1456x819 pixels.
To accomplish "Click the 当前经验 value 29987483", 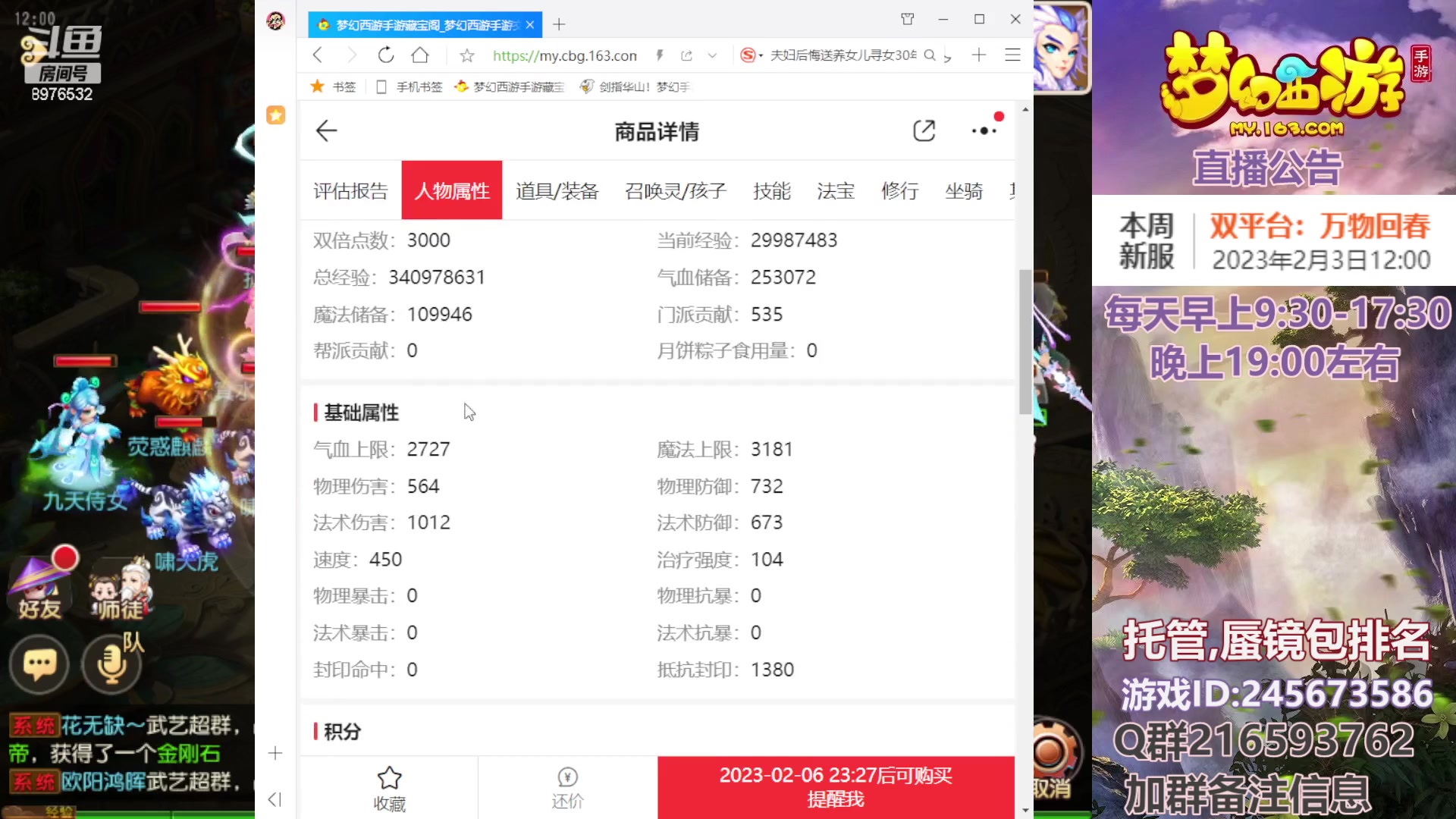I will [794, 240].
